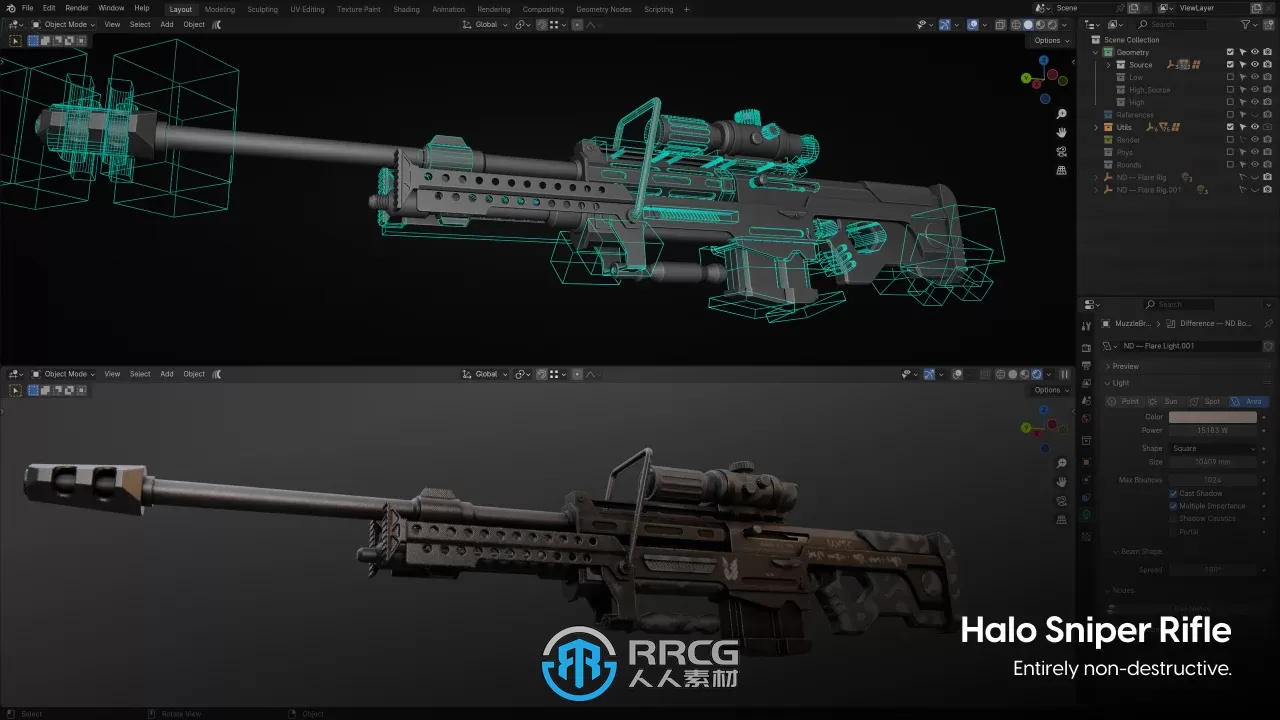1280x720 pixels.
Task: Click the Power value field
Action: click(1212, 430)
